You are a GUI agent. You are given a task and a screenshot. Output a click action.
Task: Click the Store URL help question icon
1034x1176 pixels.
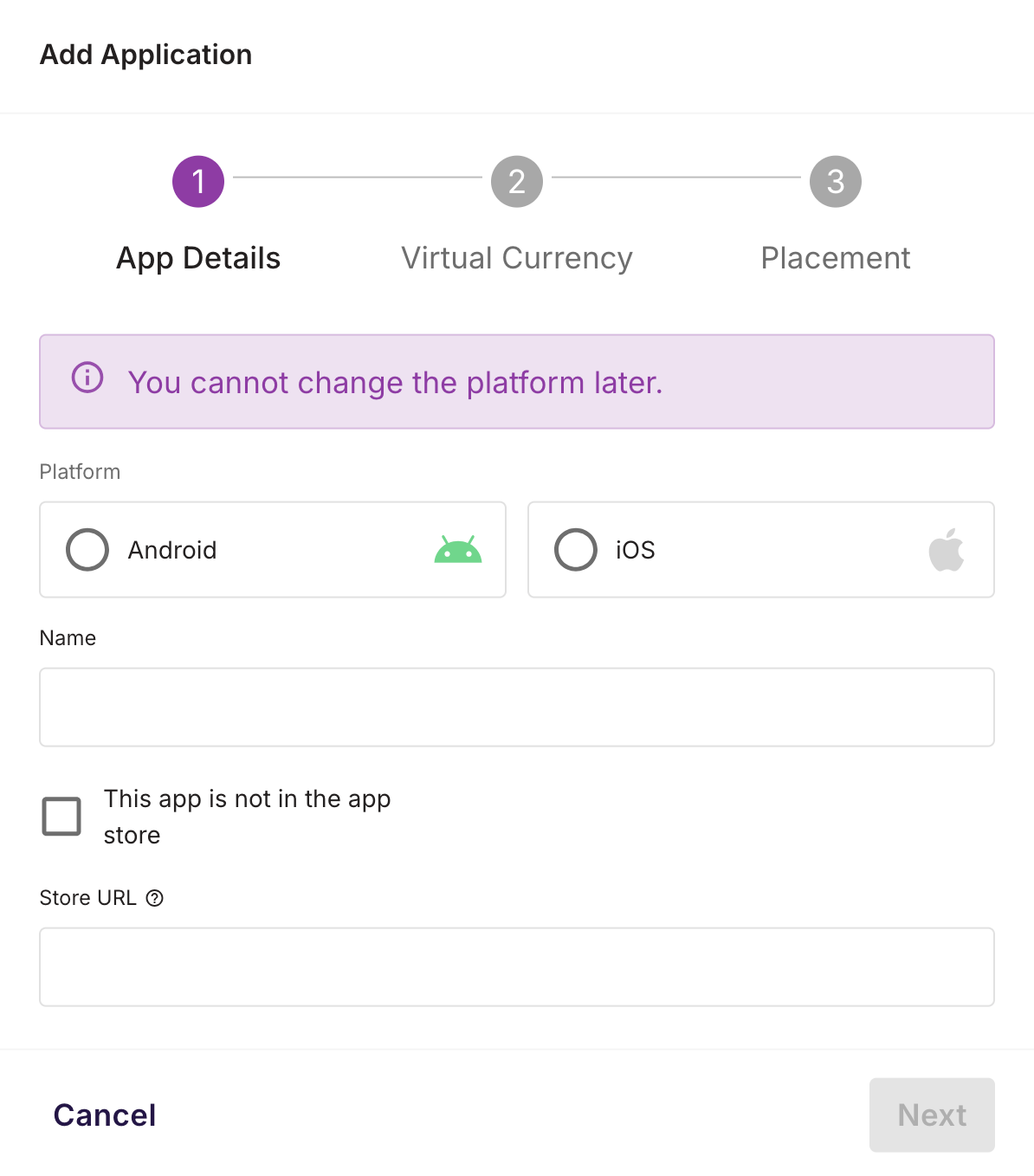tap(154, 898)
